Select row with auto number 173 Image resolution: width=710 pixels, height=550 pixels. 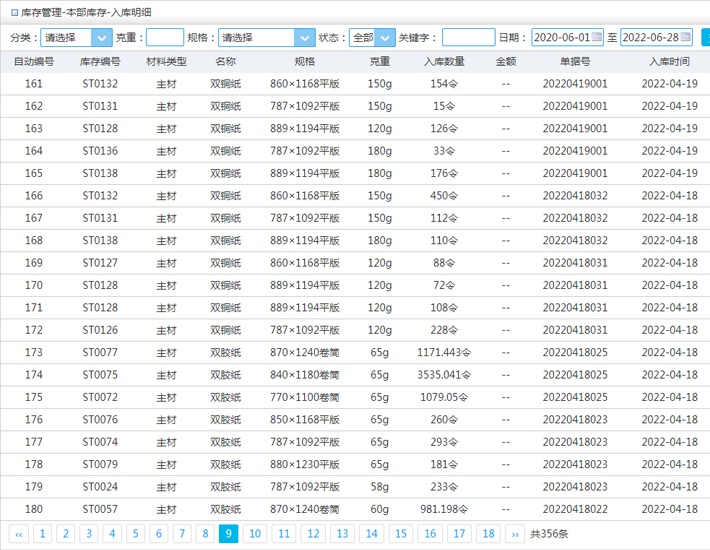34,352
